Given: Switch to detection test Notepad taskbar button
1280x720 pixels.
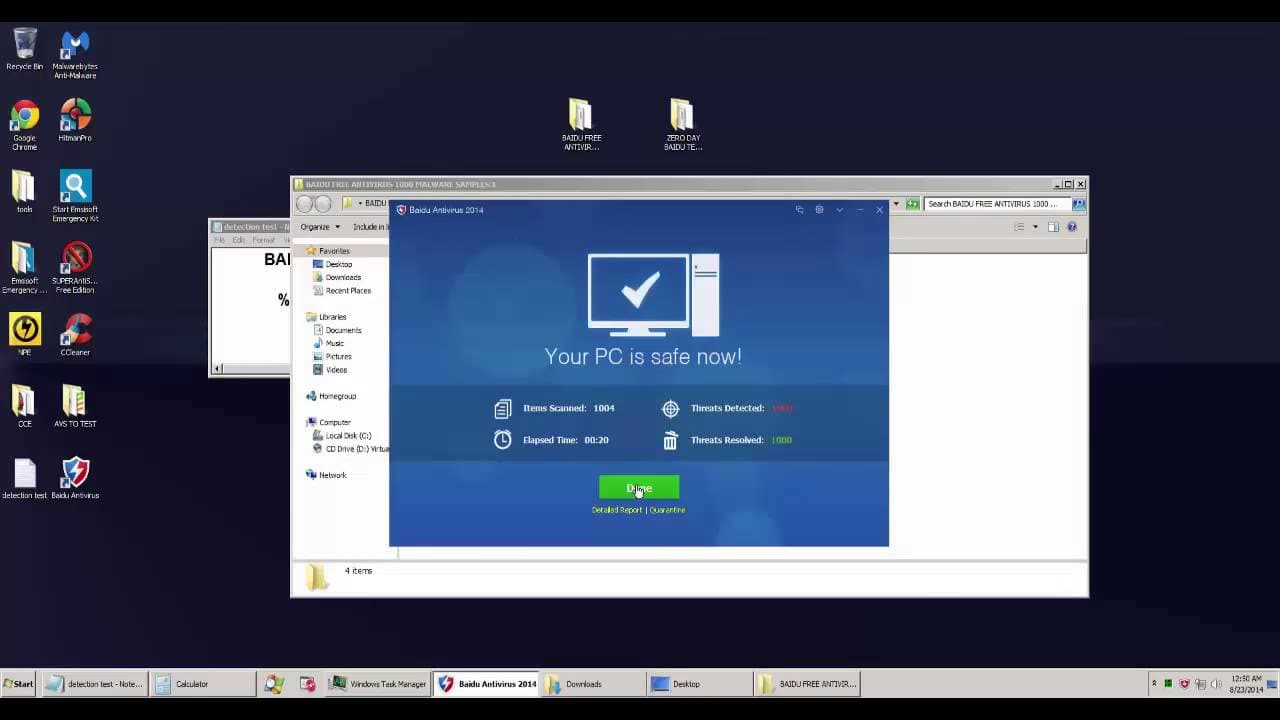Looking at the screenshot, I should 97,684.
